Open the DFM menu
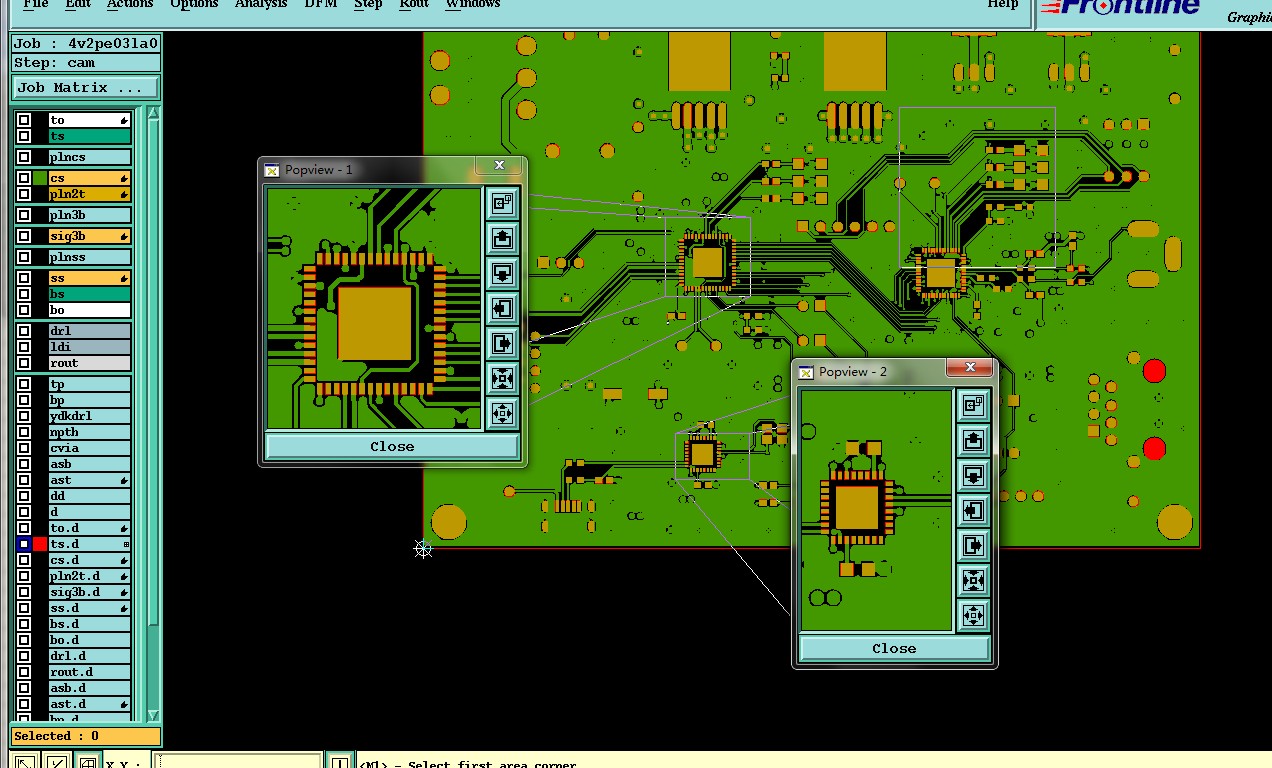 (320, 4)
